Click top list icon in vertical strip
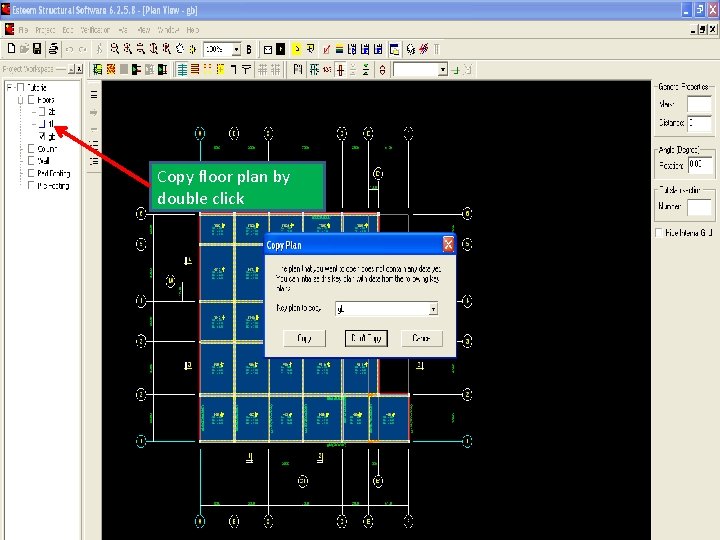 point(94,95)
